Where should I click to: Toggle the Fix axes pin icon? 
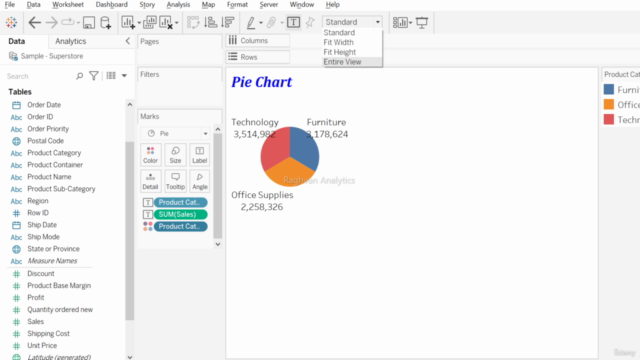(x=310, y=22)
